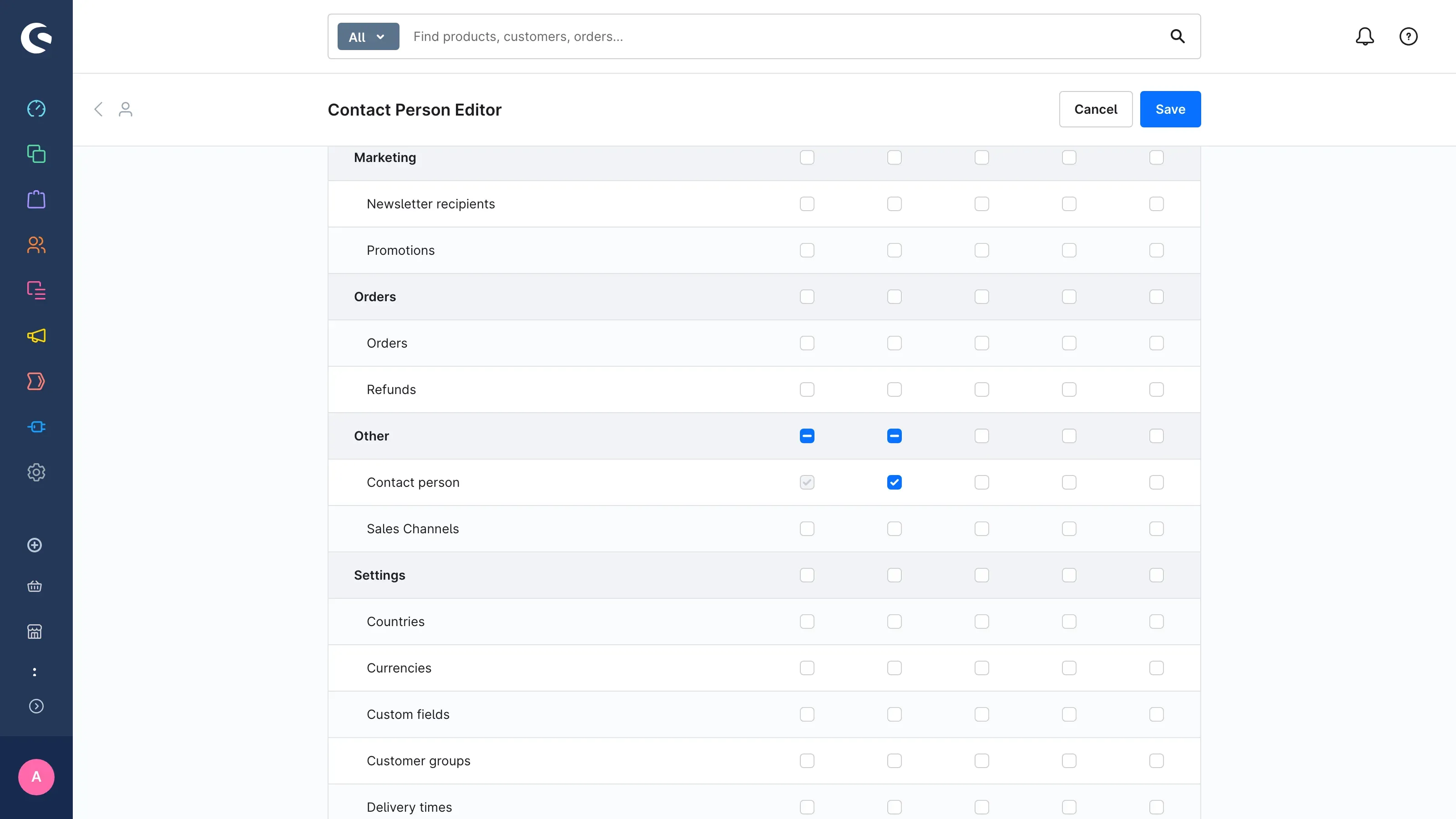Check the second-column checkbox for Countries
Image resolution: width=1456 pixels, height=819 pixels.
[x=894, y=621]
